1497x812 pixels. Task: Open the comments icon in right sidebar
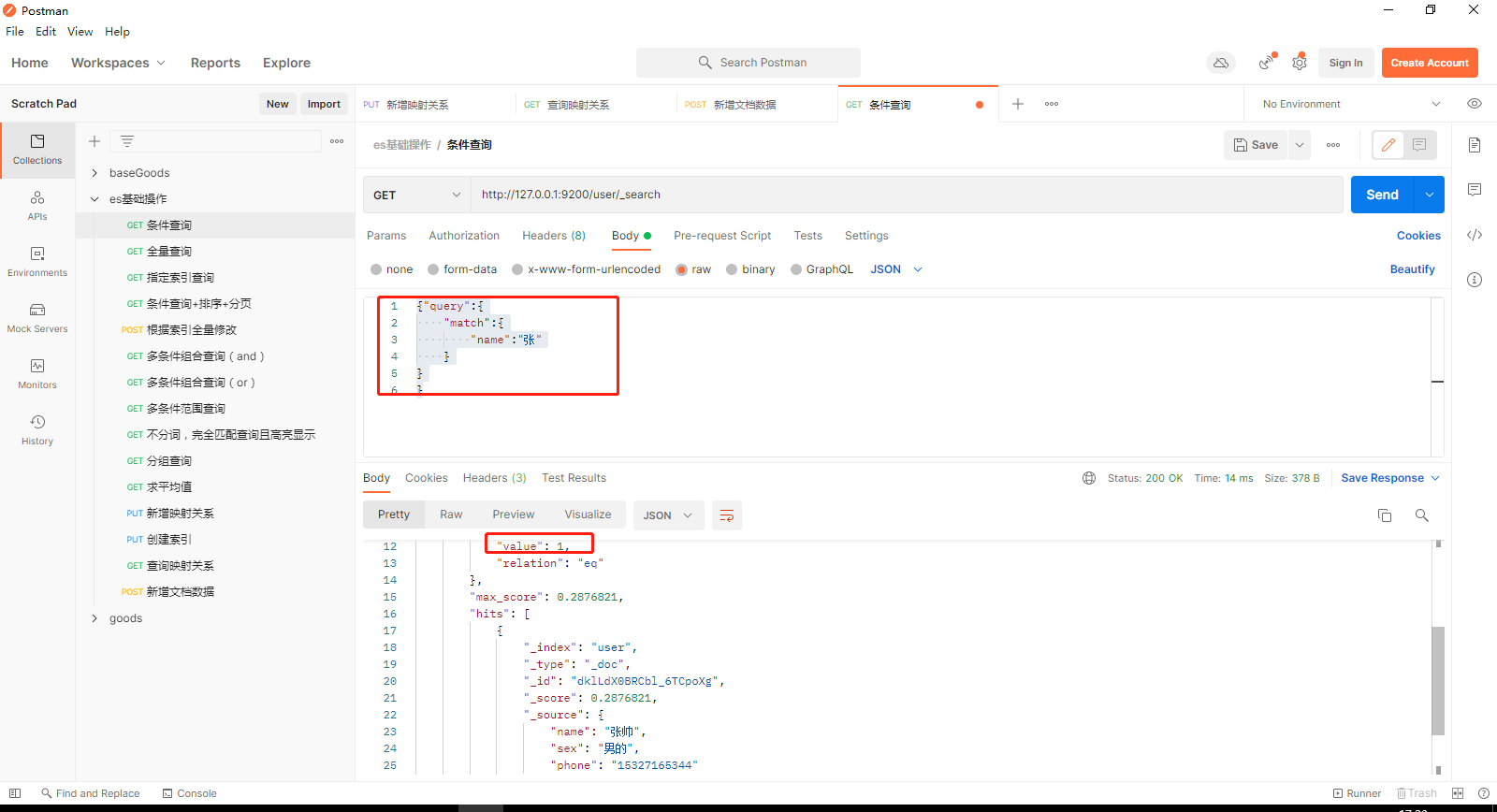click(1475, 190)
